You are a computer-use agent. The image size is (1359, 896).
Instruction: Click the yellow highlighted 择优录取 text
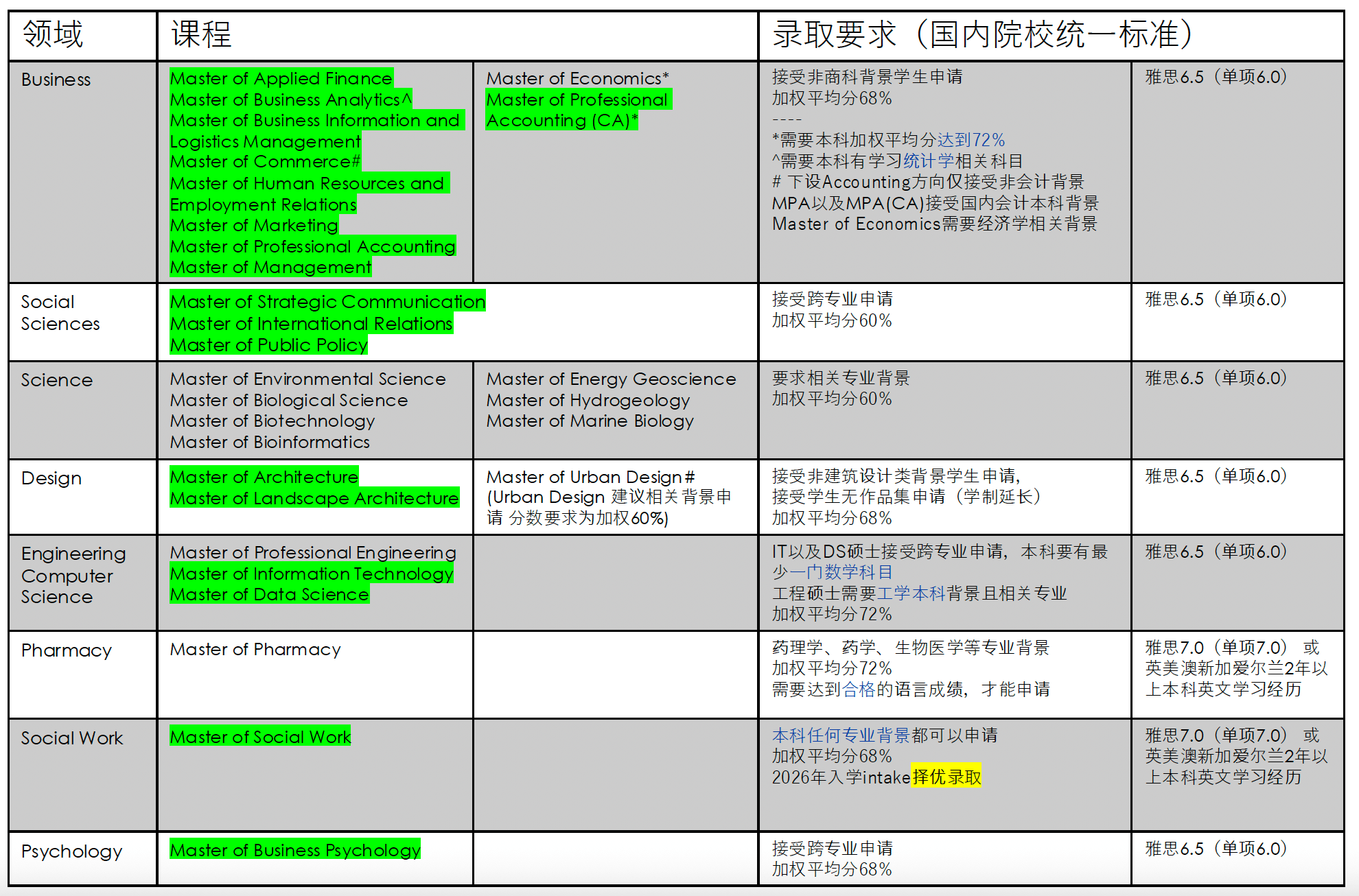pyautogui.click(x=946, y=777)
